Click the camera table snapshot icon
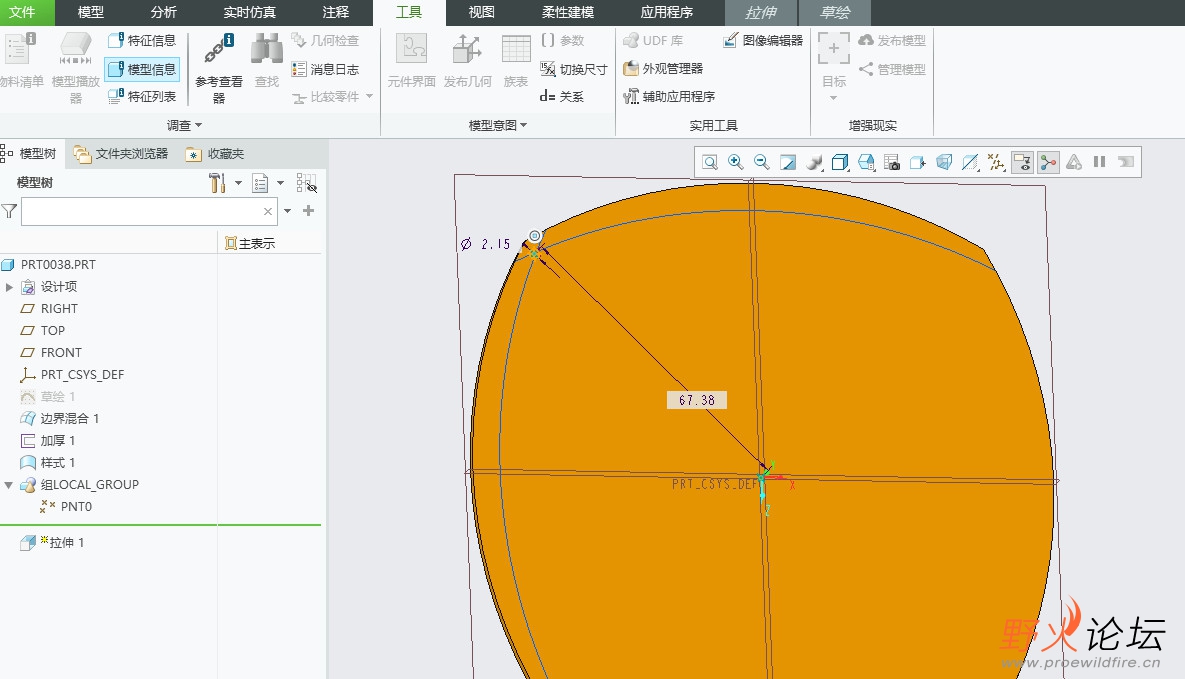1185x679 pixels. 892,163
